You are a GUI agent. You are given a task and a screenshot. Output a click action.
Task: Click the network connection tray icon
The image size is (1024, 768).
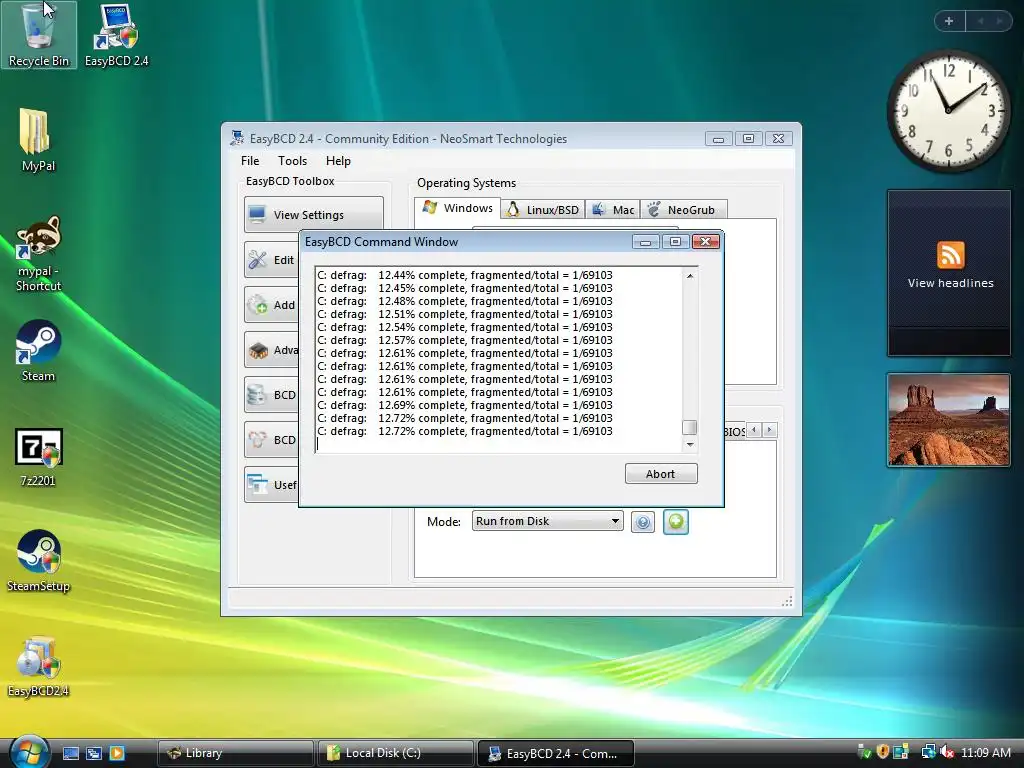point(928,752)
